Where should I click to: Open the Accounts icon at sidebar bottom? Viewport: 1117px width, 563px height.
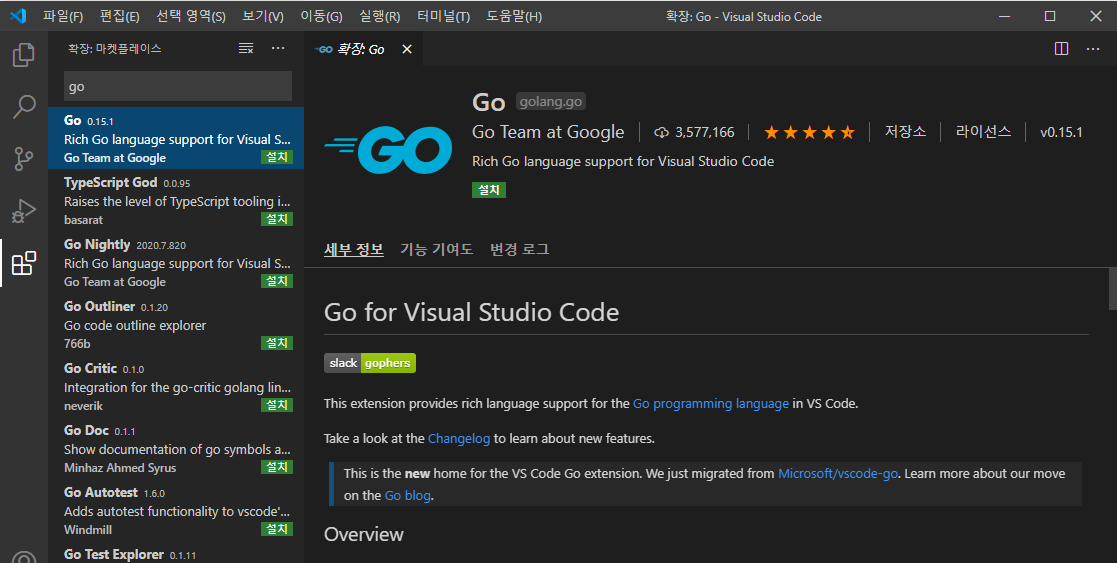click(24, 557)
